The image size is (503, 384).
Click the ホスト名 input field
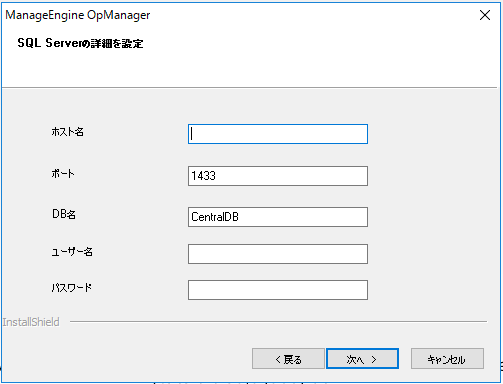(278, 134)
